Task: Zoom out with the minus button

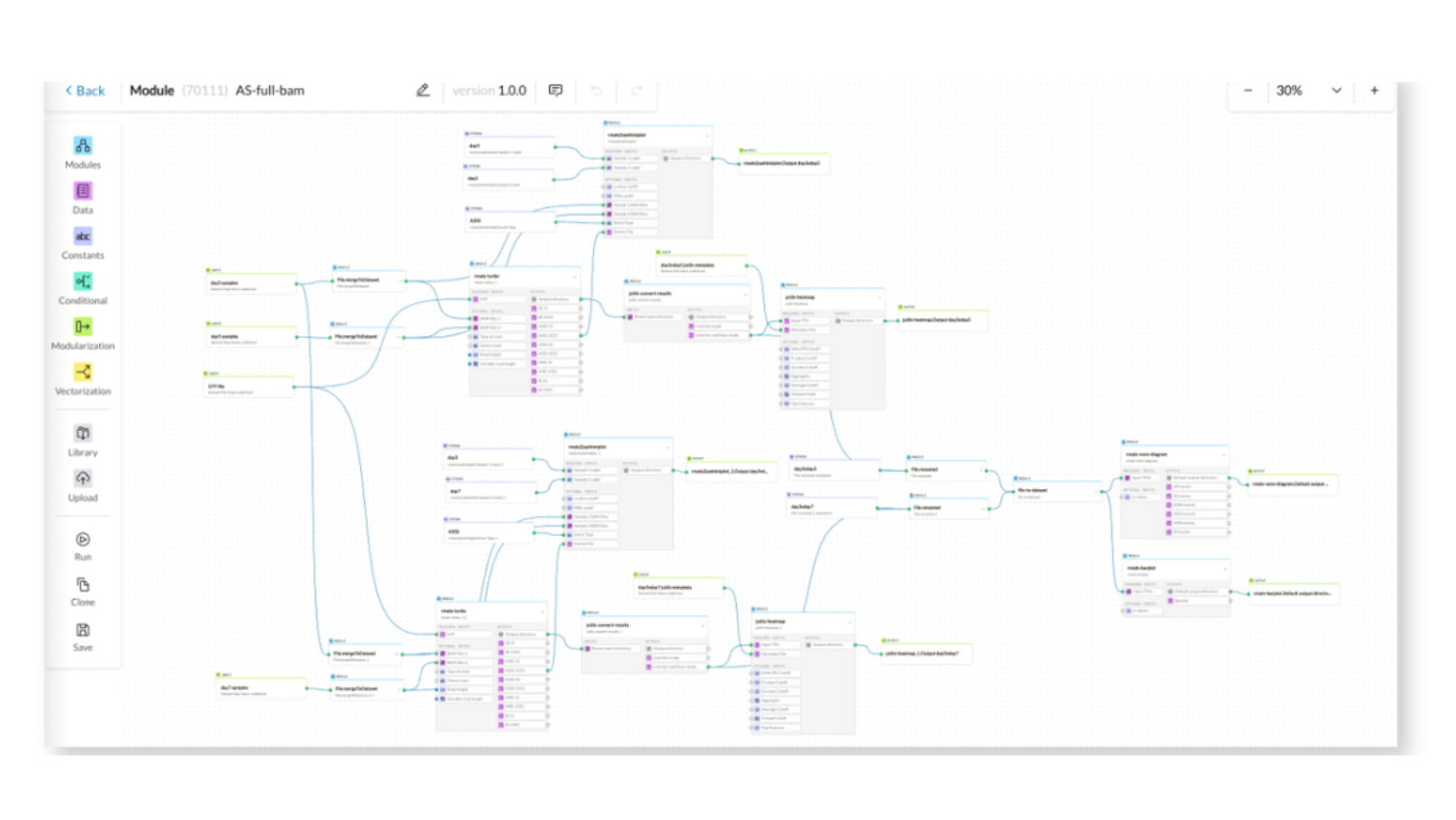Action: (1248, 90)
